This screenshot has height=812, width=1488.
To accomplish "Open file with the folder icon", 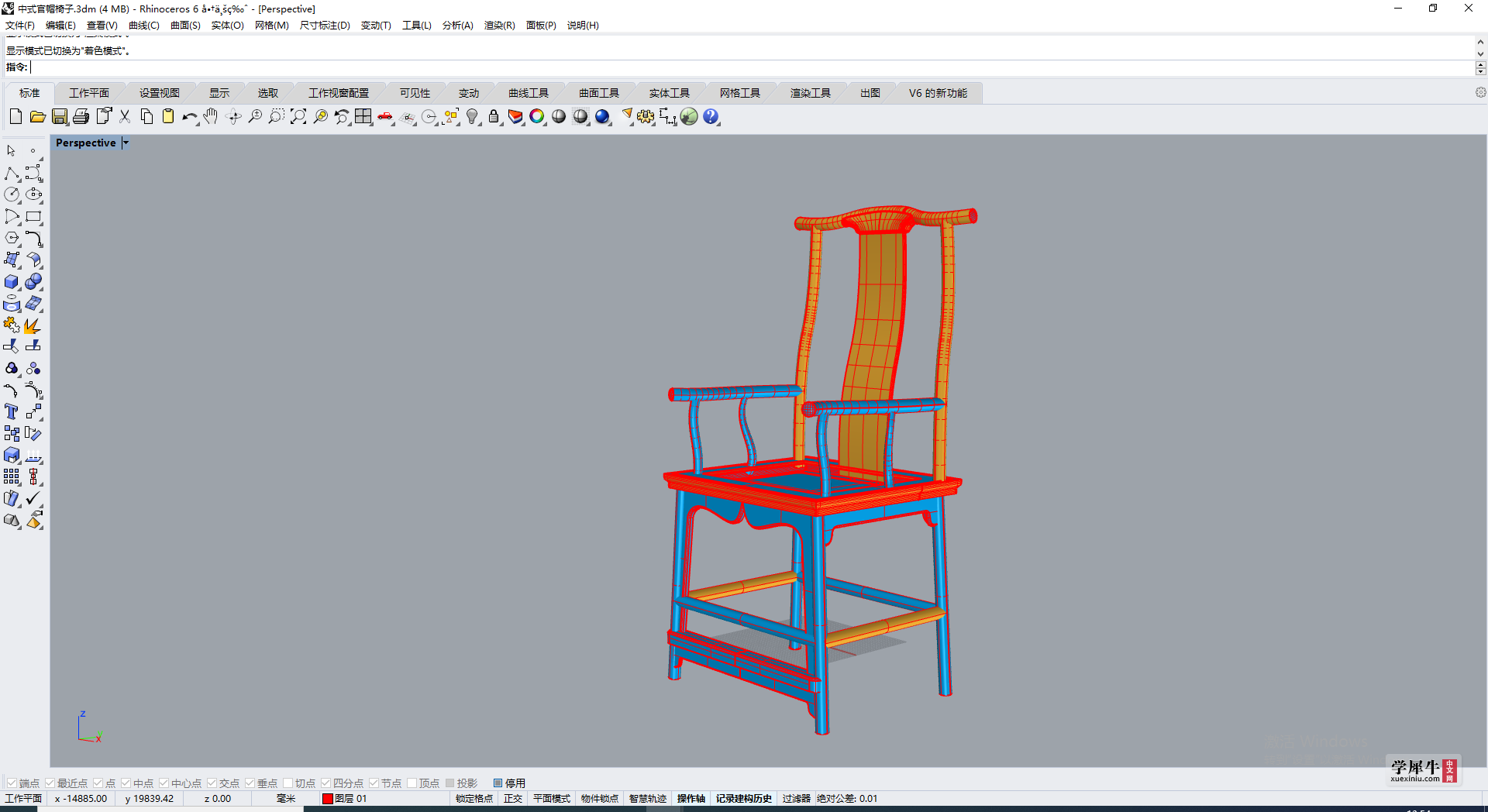I will 37,117.
